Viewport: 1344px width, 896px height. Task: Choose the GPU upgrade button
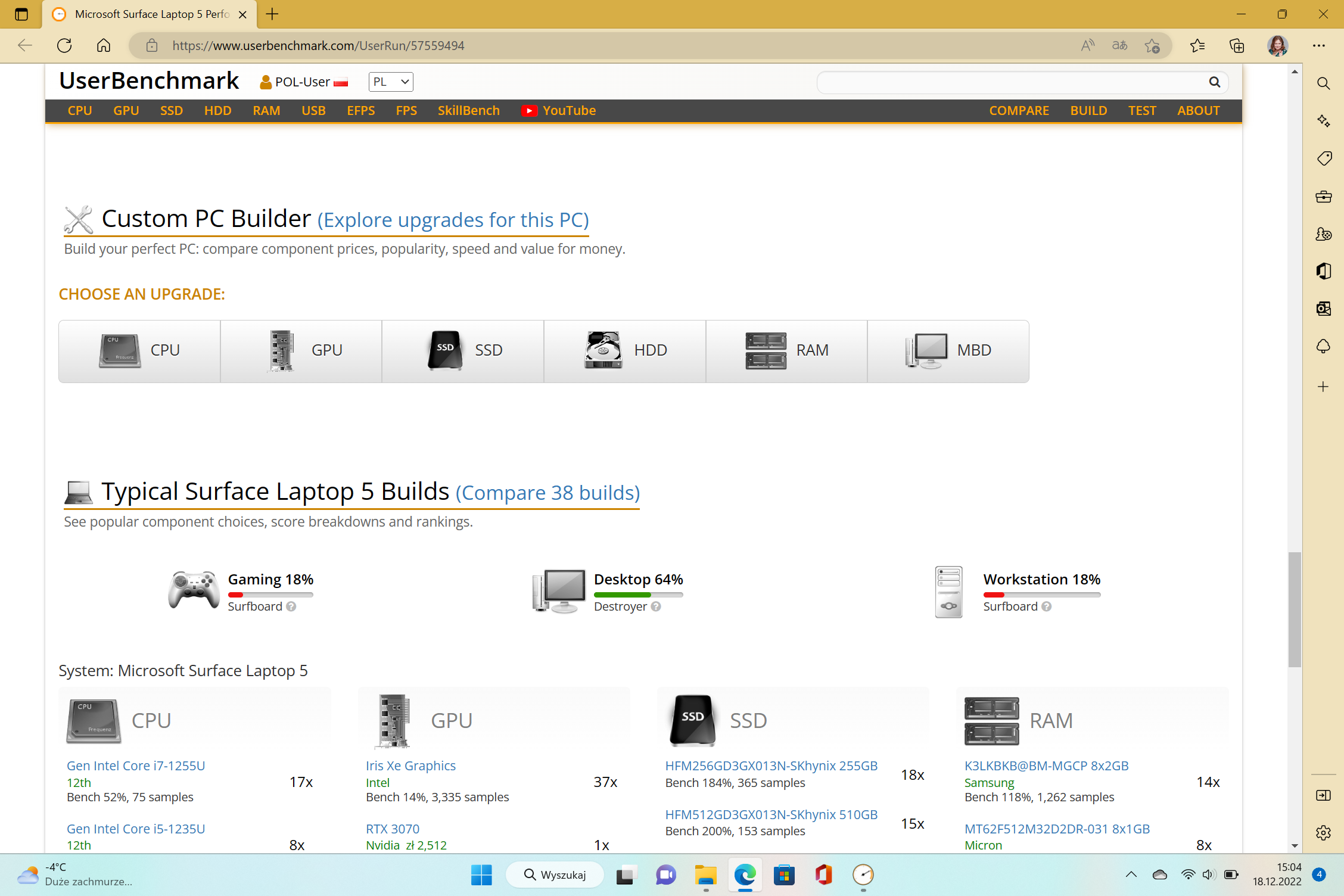pyautogui.click(x=301, y=351)
